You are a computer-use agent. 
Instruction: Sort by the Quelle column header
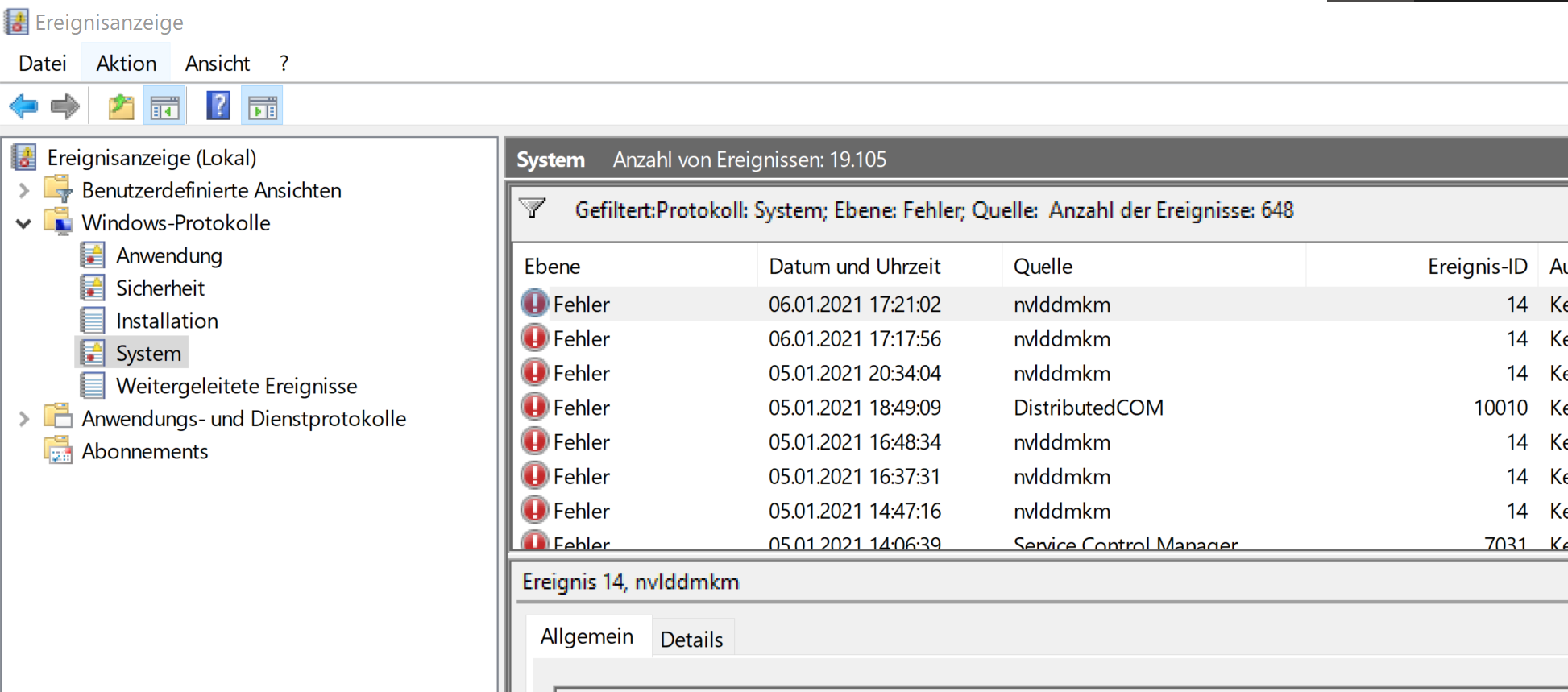coord(1154,266)
